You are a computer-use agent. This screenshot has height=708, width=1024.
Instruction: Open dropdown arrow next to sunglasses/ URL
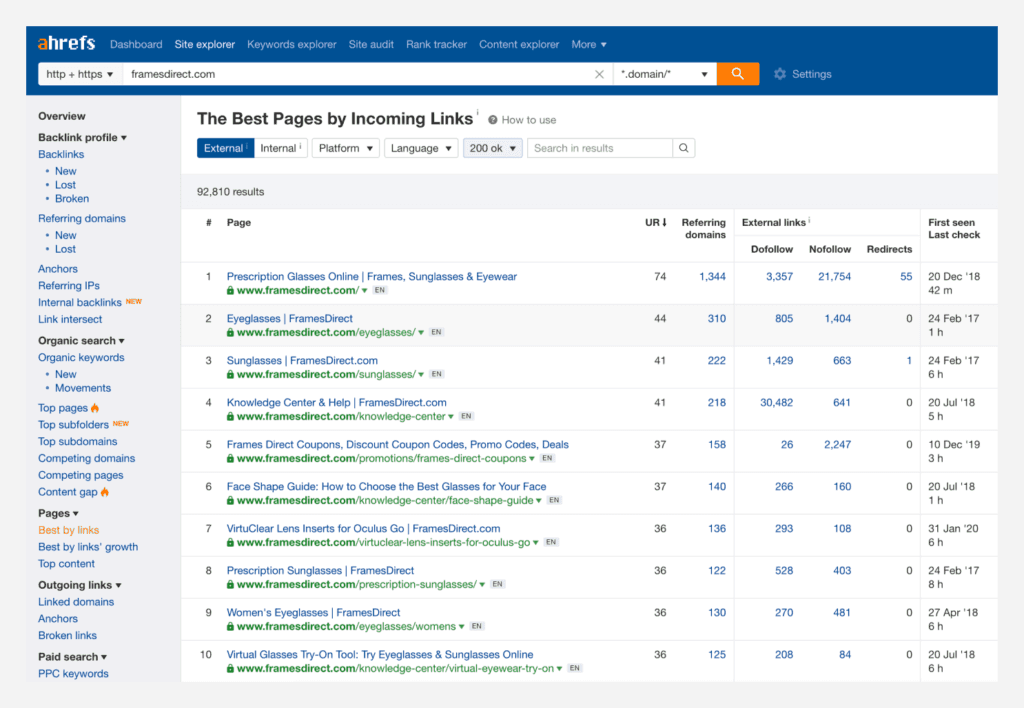[x=421, y=375]
